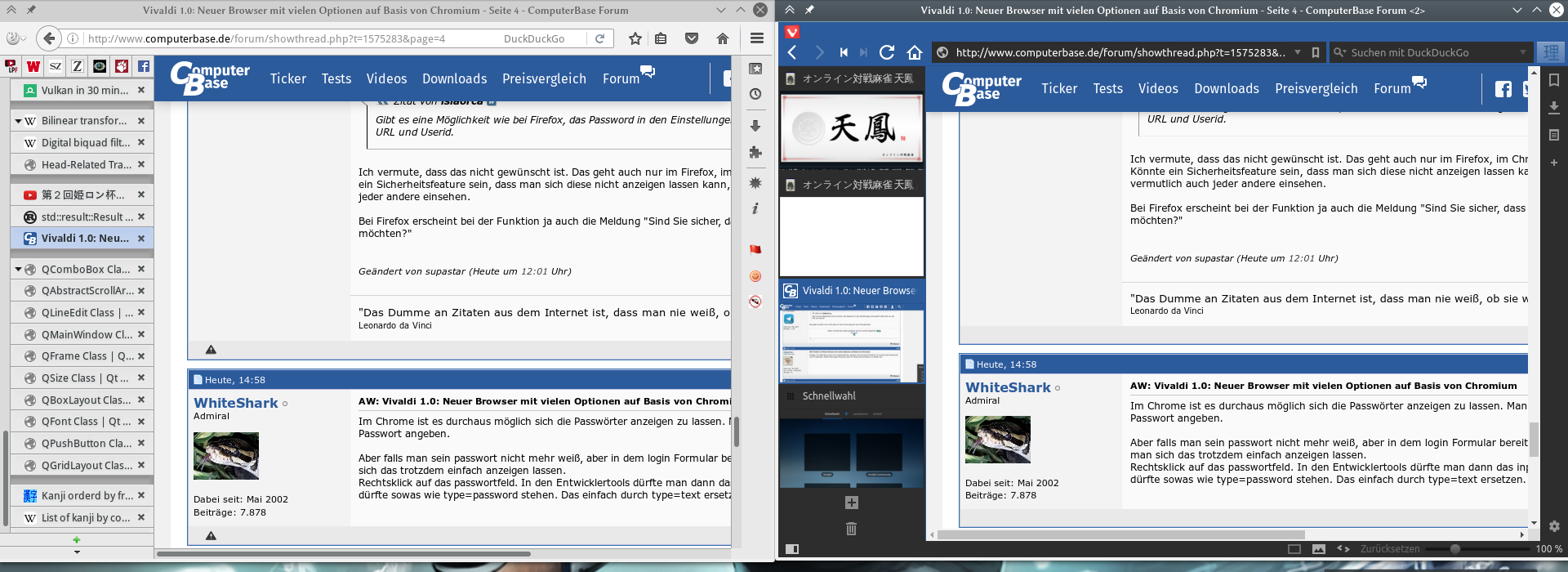The height and width of the screenshot is (572, 1568).
Task: Switch to the 'QLineEdit Class' tab
Action: click(x=82, y=312)
